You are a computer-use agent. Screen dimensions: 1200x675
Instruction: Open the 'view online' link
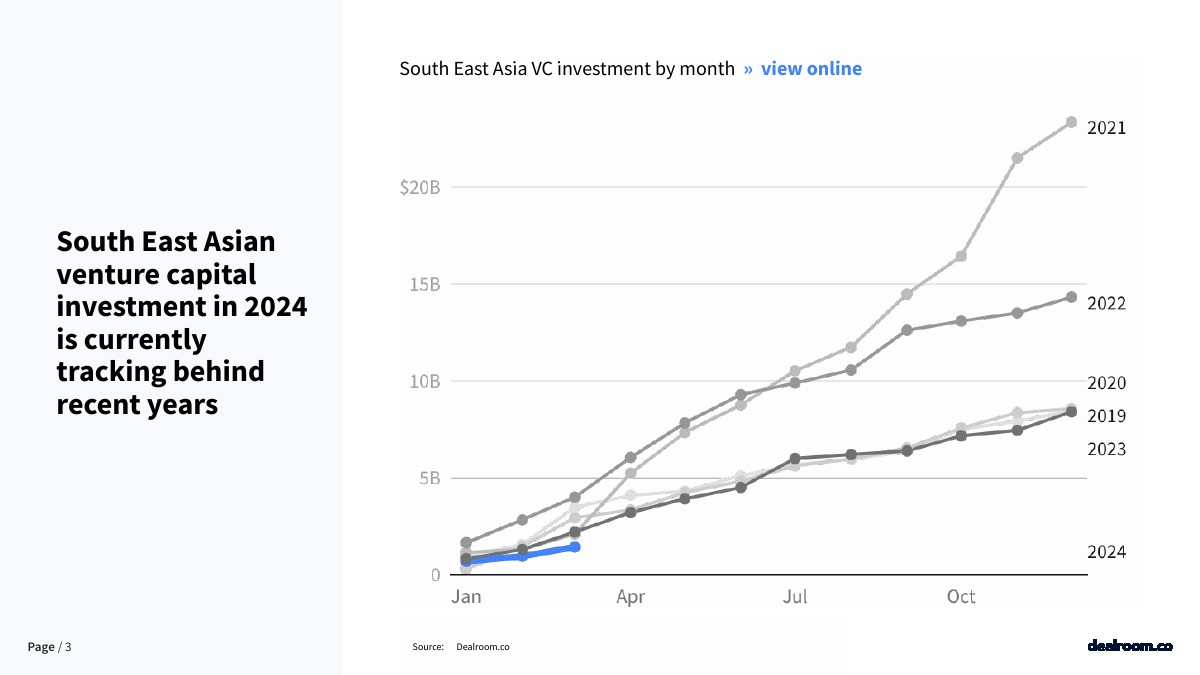pos(811,69)
